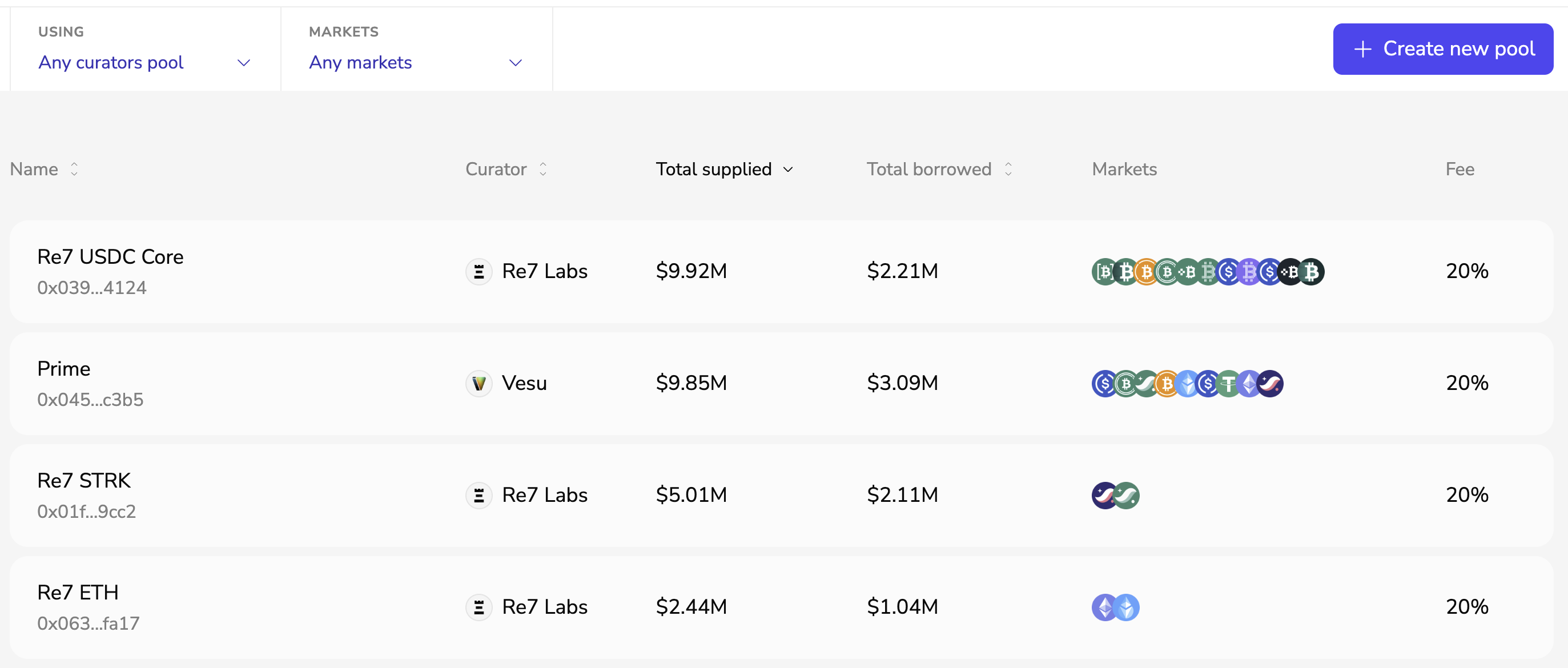
Task: Click the address 0x039...4124
Action: coord(92,288)
